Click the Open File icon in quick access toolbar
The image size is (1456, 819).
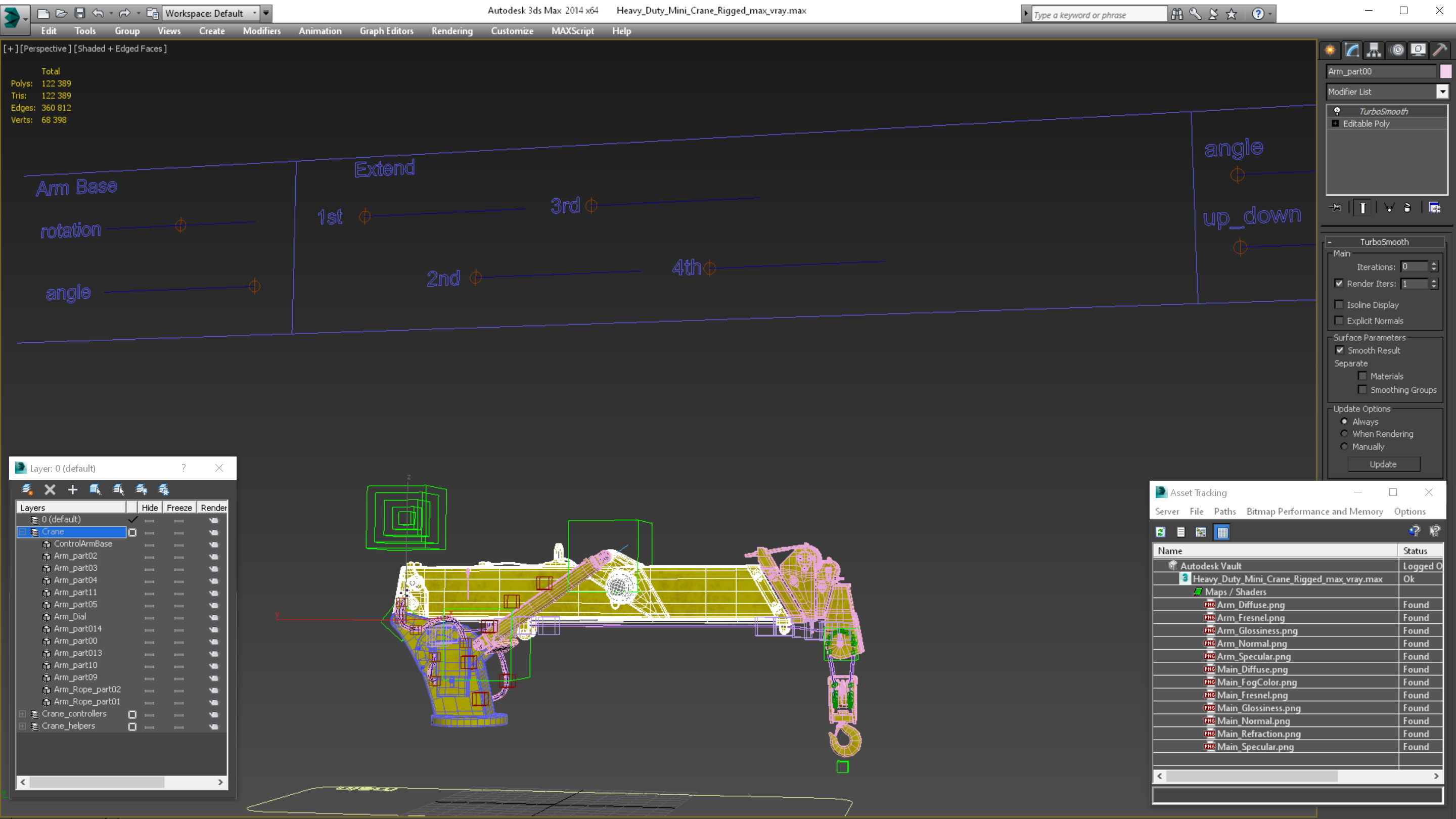pyautogui.click(x=62, y=13)
